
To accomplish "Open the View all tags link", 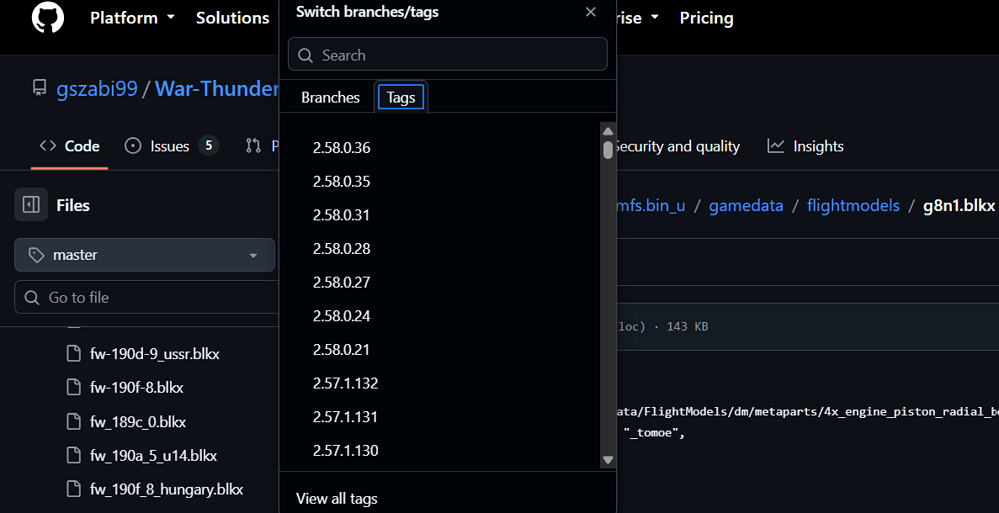I will click(336, 498).
